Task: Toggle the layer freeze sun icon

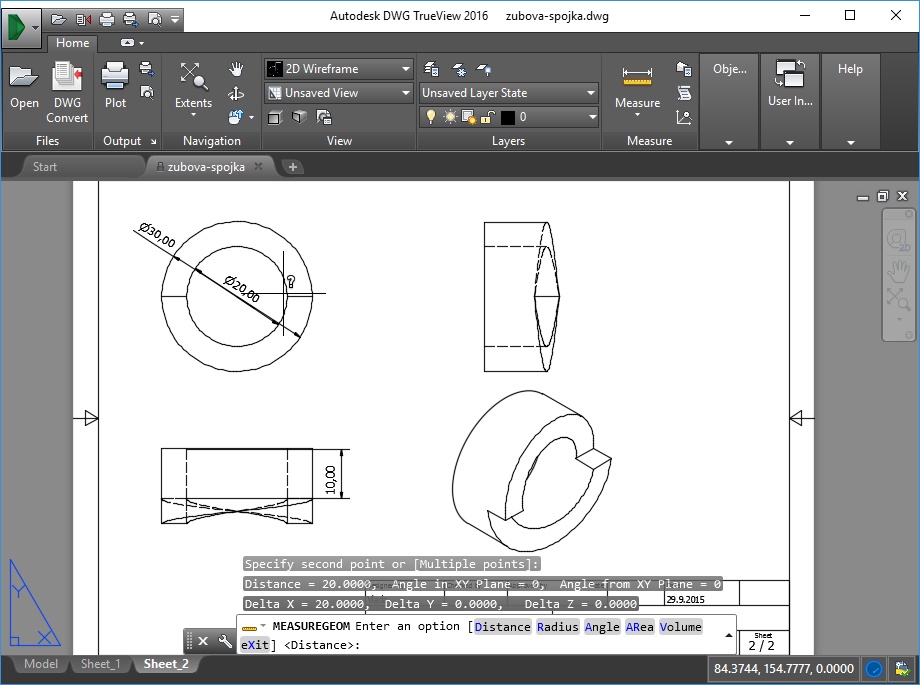Action: pyautogui.click(x=449, y=117)
